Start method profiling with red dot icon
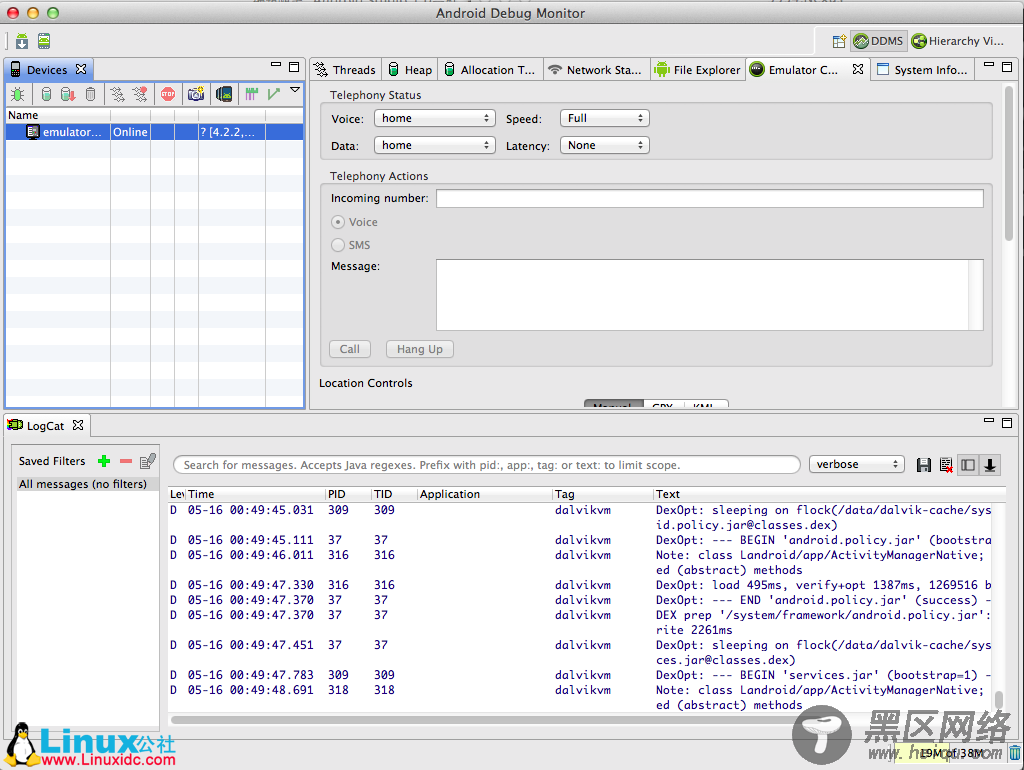 140,94
